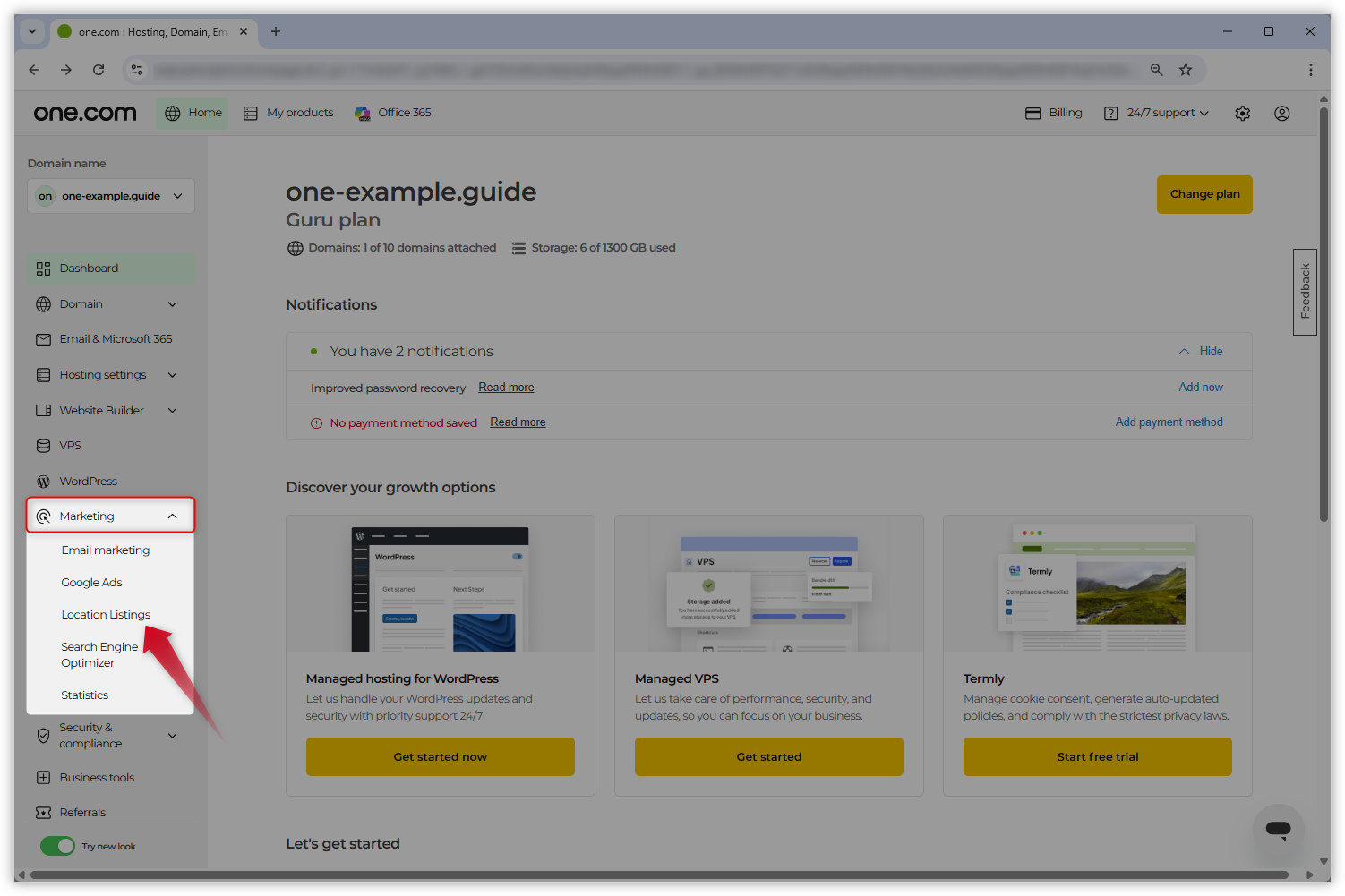Viewport: 1345px width, 896px height.
Task: Click the horizontal page scrollbar
Action: click(x=659, y=875)
